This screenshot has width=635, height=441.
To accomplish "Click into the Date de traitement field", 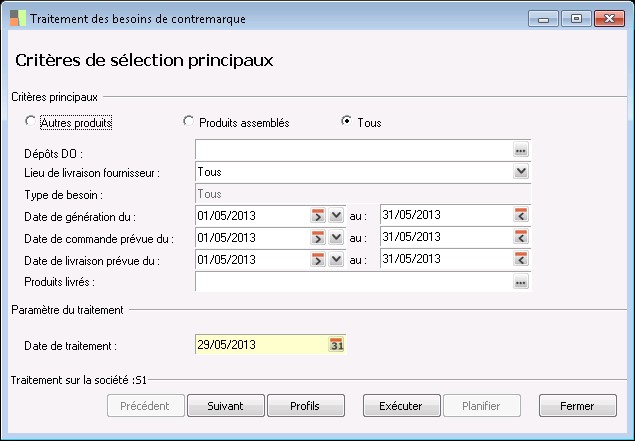I will click(x=260, y=345).
